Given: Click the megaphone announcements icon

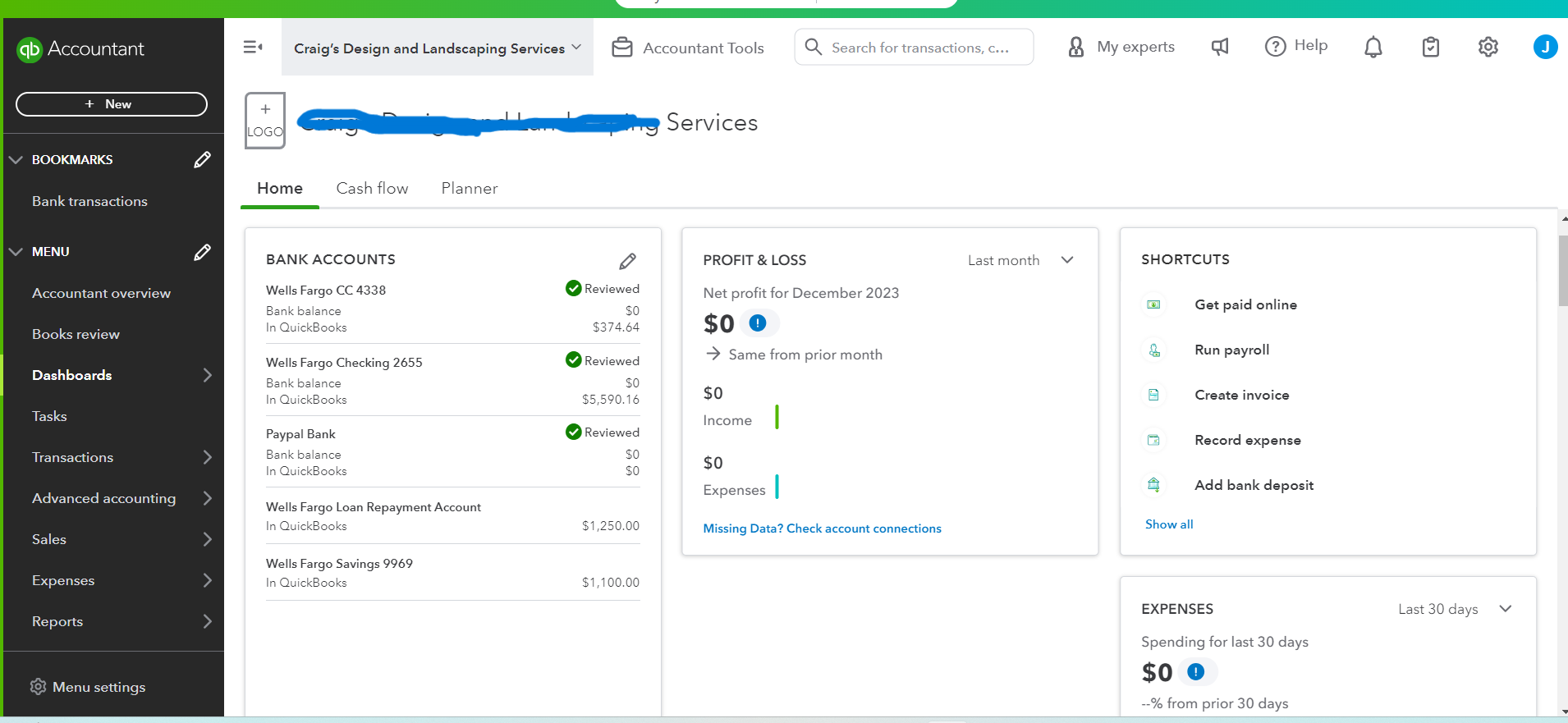Looking at the screenshot, I should 1220,48.
